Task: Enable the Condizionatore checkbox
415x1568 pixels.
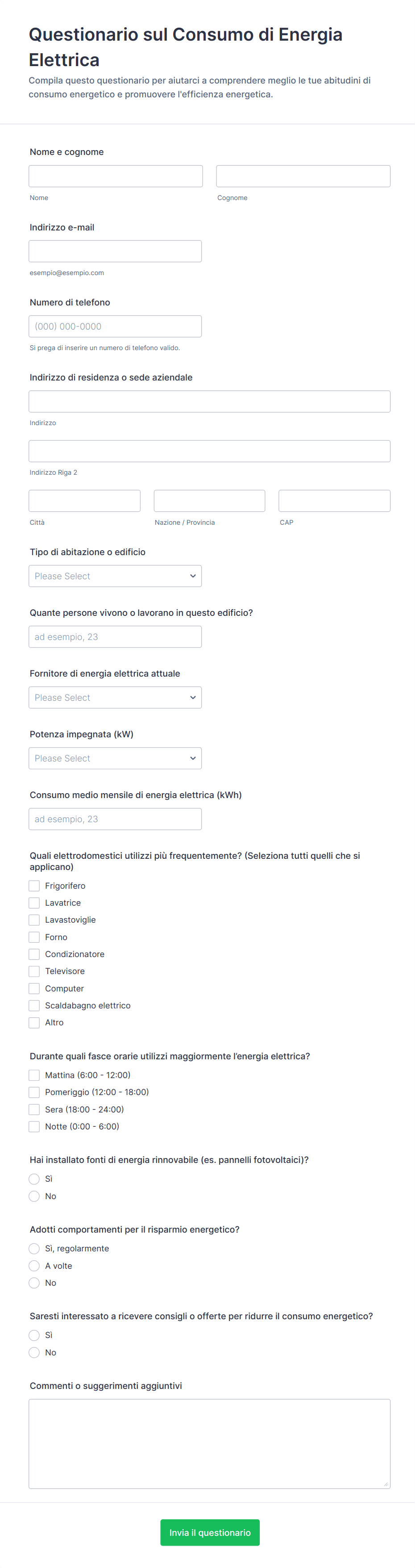Action: [35, 954]
